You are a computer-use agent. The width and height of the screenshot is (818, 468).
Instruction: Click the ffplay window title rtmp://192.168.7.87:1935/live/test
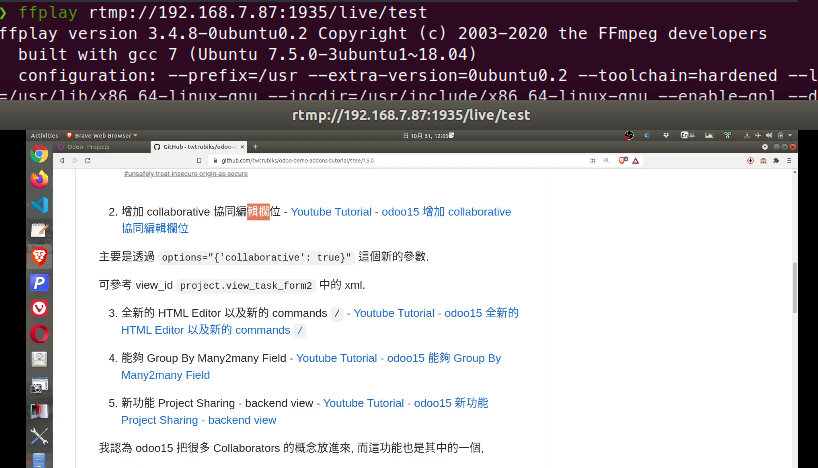tap(411, 115)
